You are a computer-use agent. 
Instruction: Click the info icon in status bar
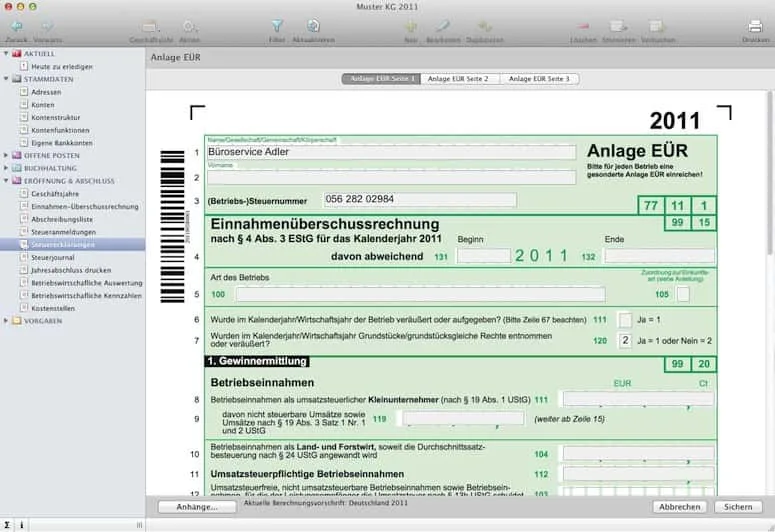(22, 525)
